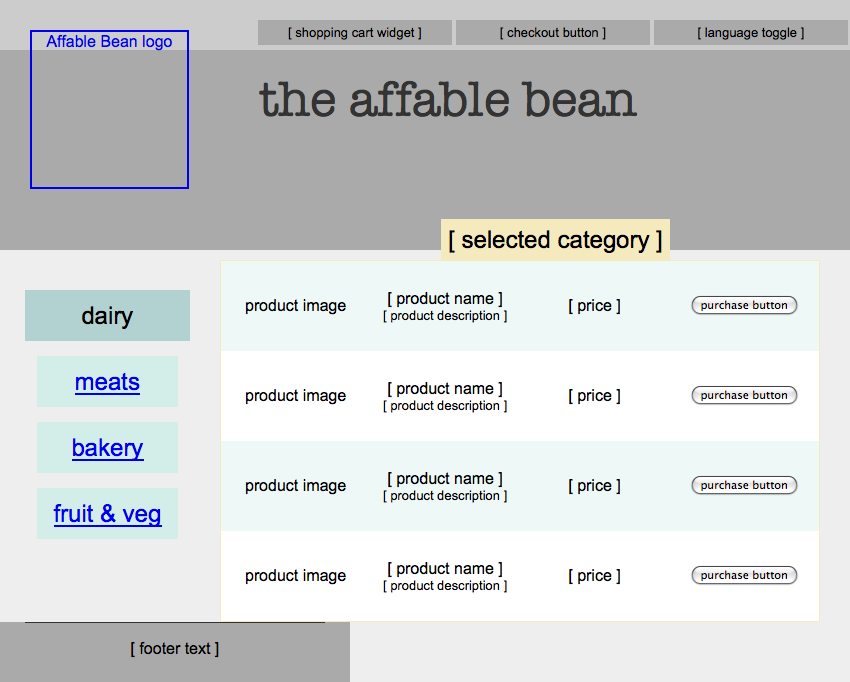Go to the bakery category link
Image resolution: width=850 pixels, height=682 pixels.
(107, 448)
